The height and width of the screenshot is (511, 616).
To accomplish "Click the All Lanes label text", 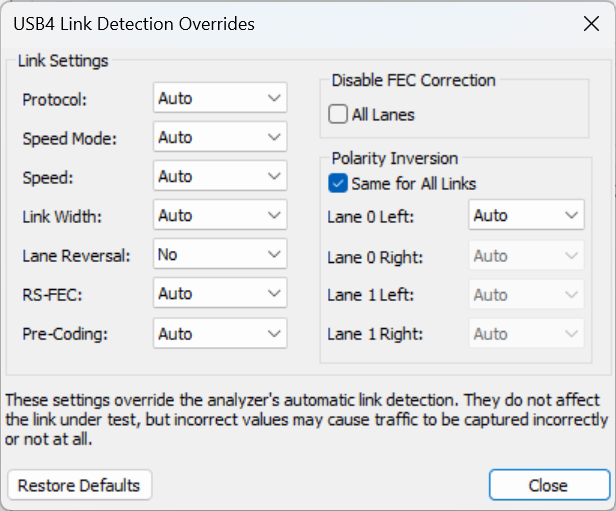I will pos(383,115).
